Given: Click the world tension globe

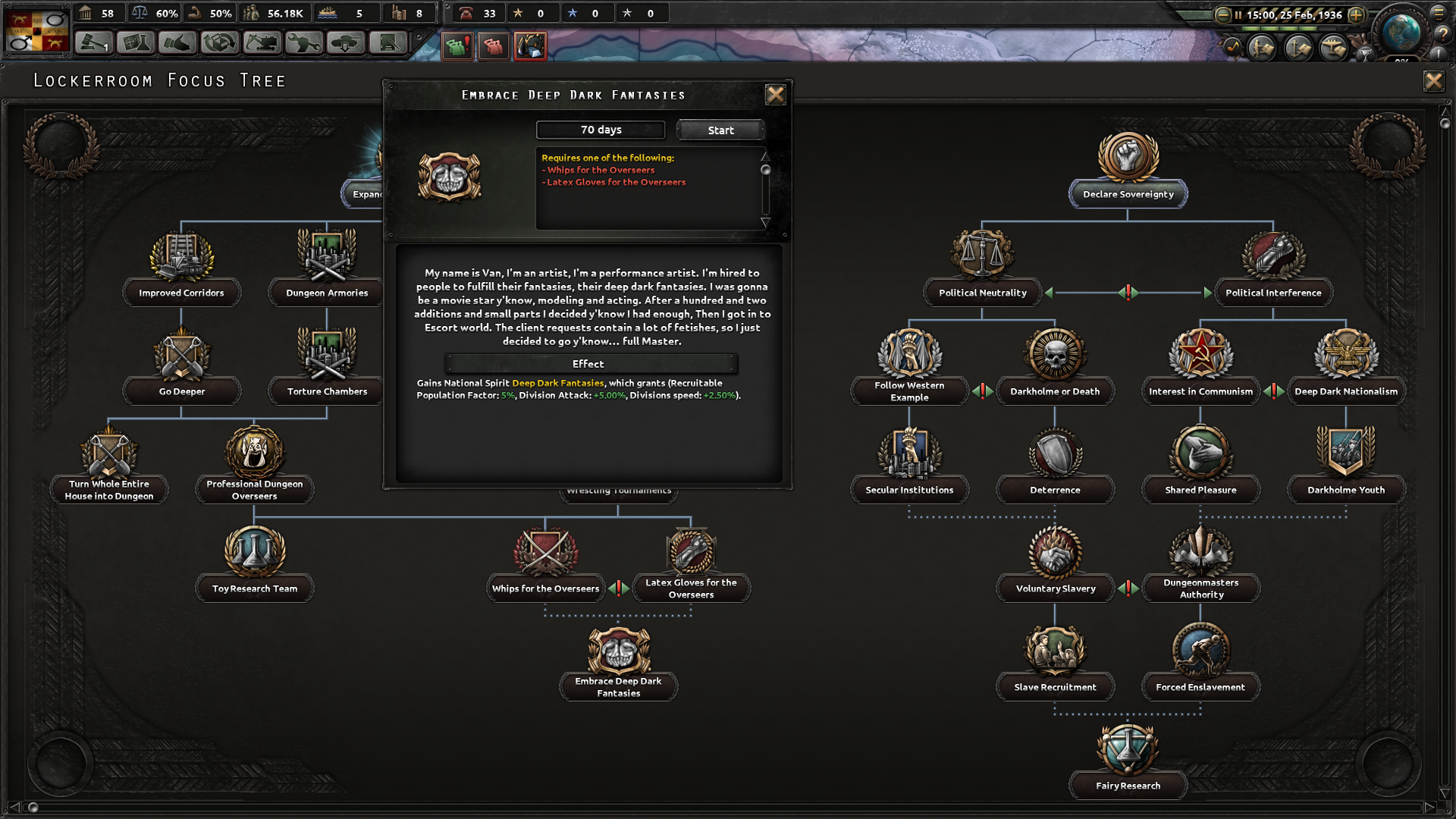Looking at the screenshot, I should 1401,32.
